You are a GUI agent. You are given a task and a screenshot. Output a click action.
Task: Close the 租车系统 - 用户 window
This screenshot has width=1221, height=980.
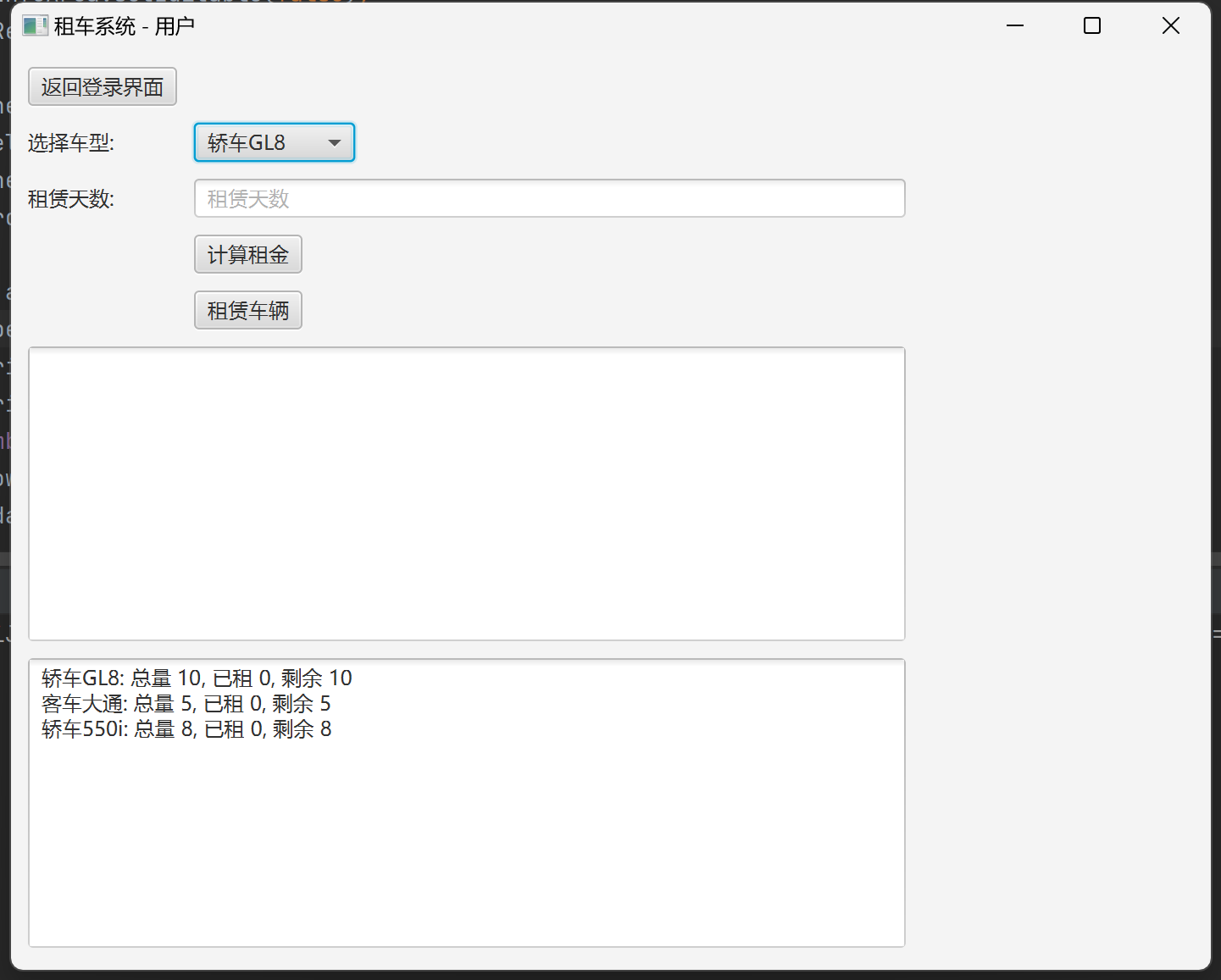(x=1171, y=26)
